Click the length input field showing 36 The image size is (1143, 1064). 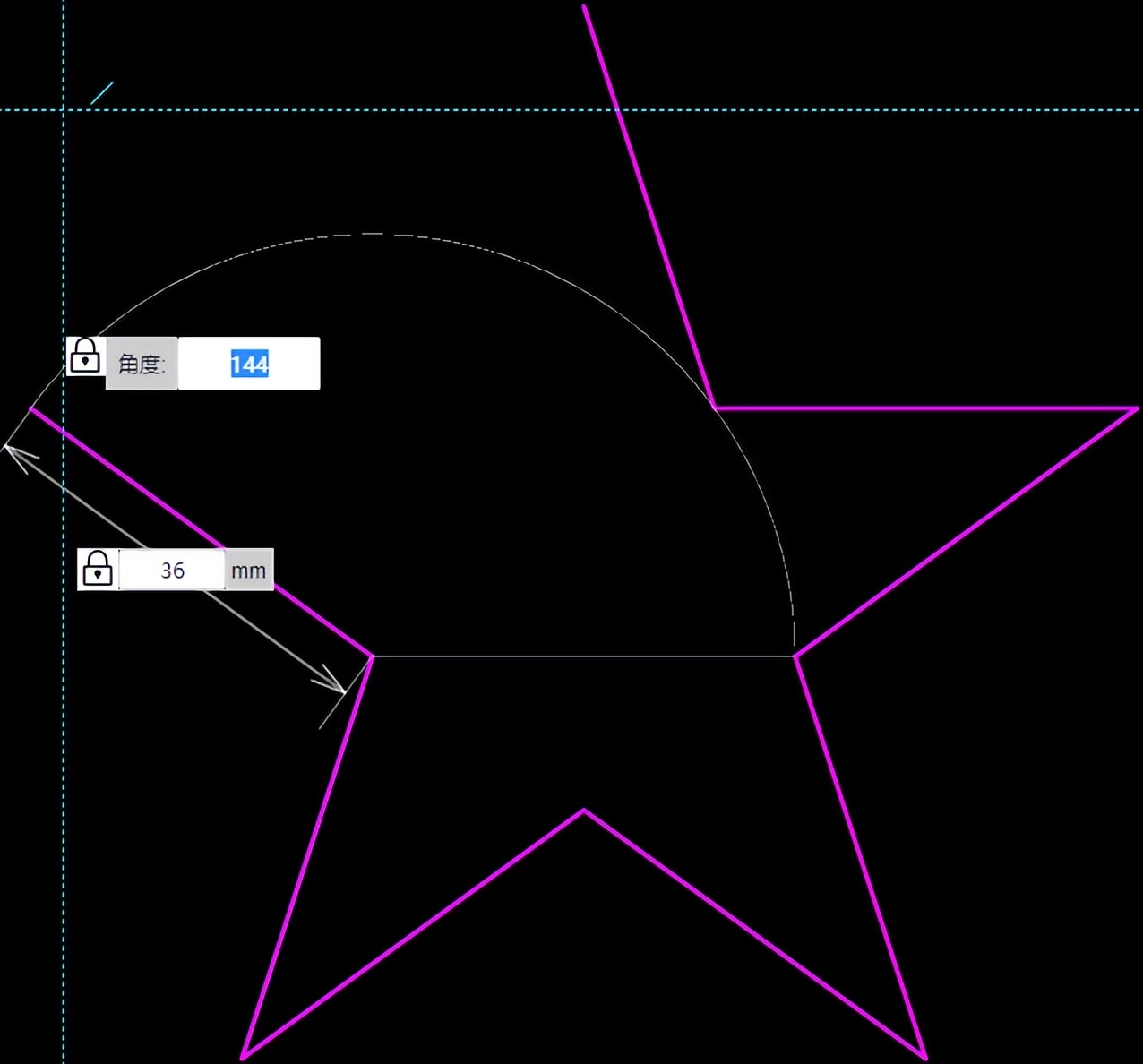[172, 571]
